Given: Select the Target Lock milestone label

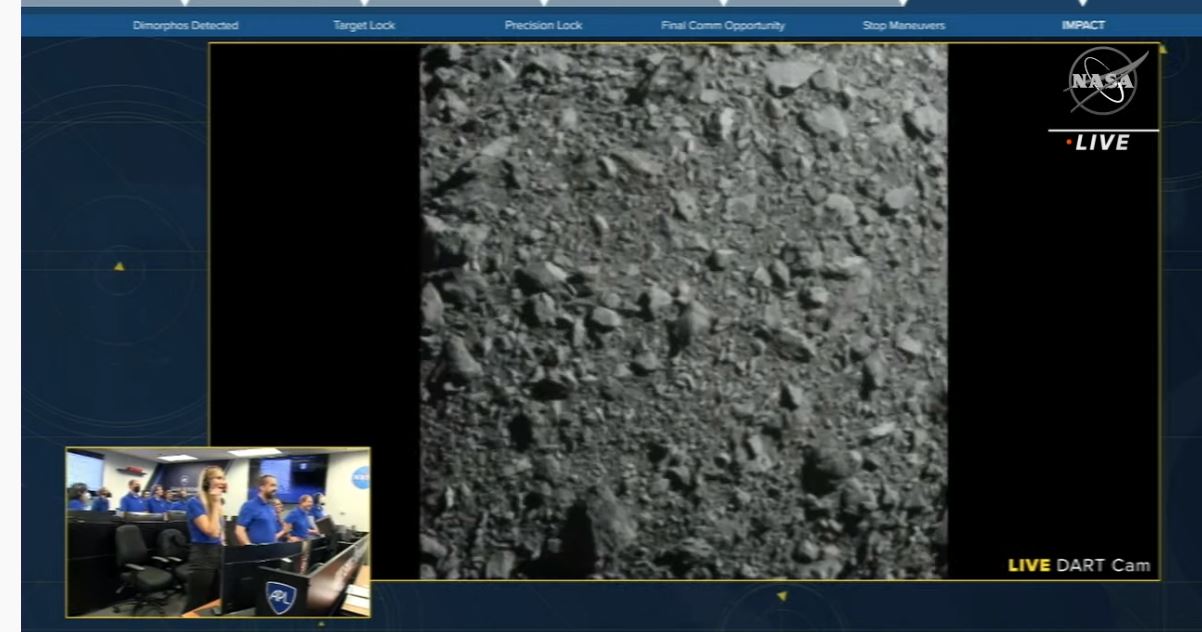Looking at the screenshot, I should (x=364, y=25).
